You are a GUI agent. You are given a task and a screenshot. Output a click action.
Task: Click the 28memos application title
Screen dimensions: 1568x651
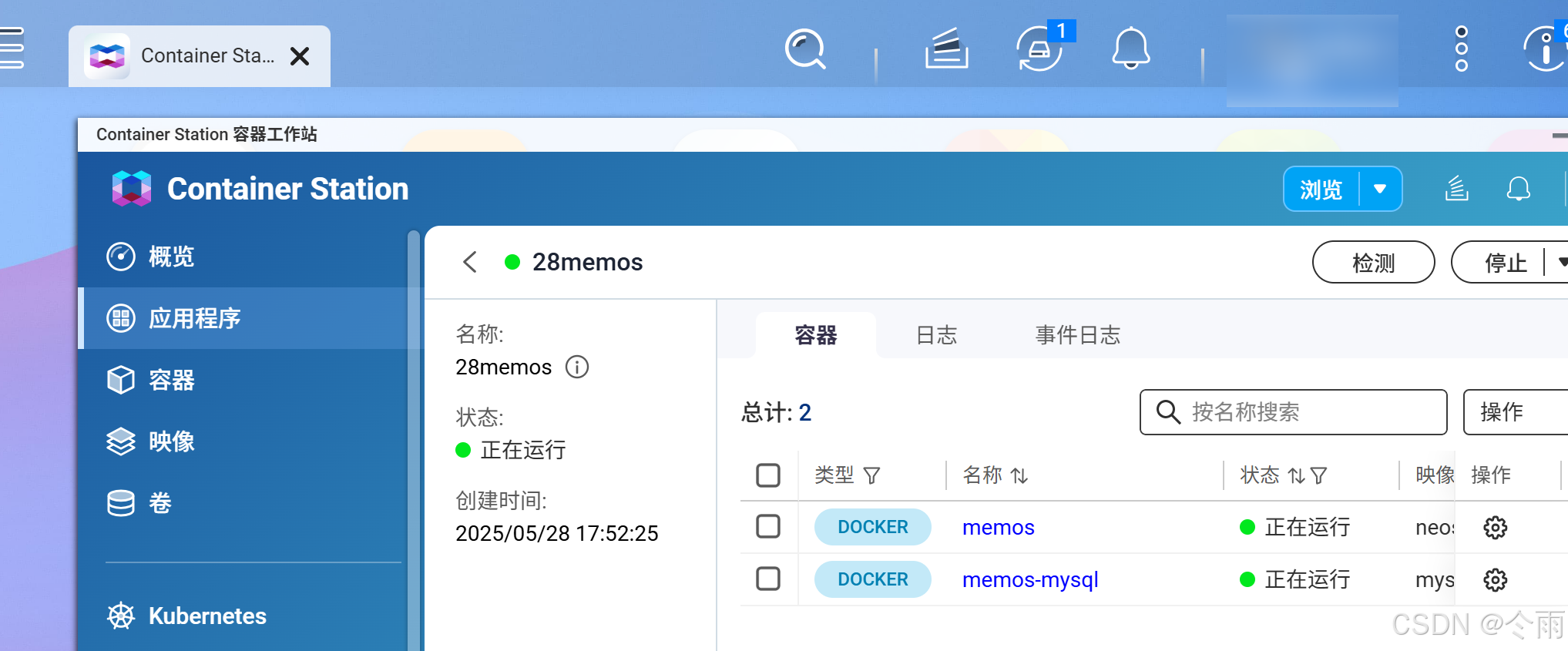[587, 262]
